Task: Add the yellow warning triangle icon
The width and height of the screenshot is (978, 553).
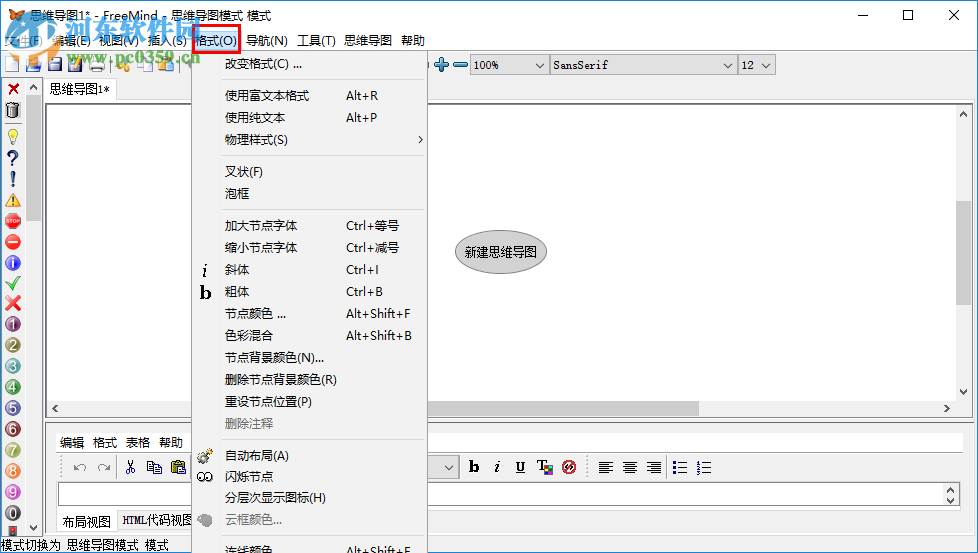Action: click(x=13, y=200)
